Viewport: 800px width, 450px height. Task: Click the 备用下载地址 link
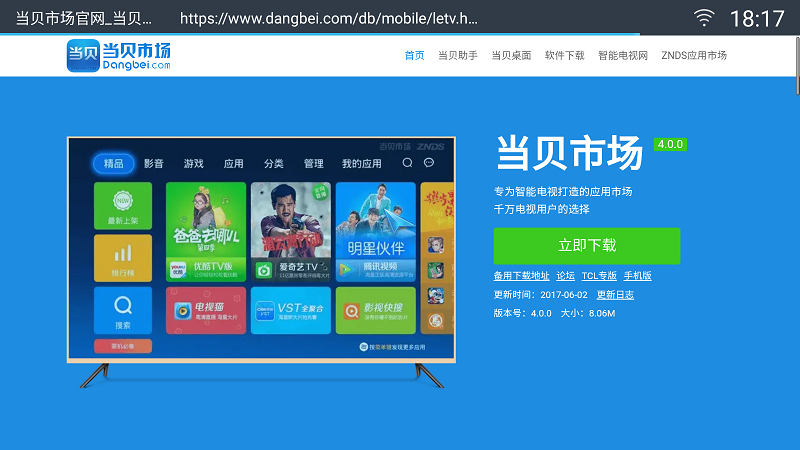click(521, 276)
